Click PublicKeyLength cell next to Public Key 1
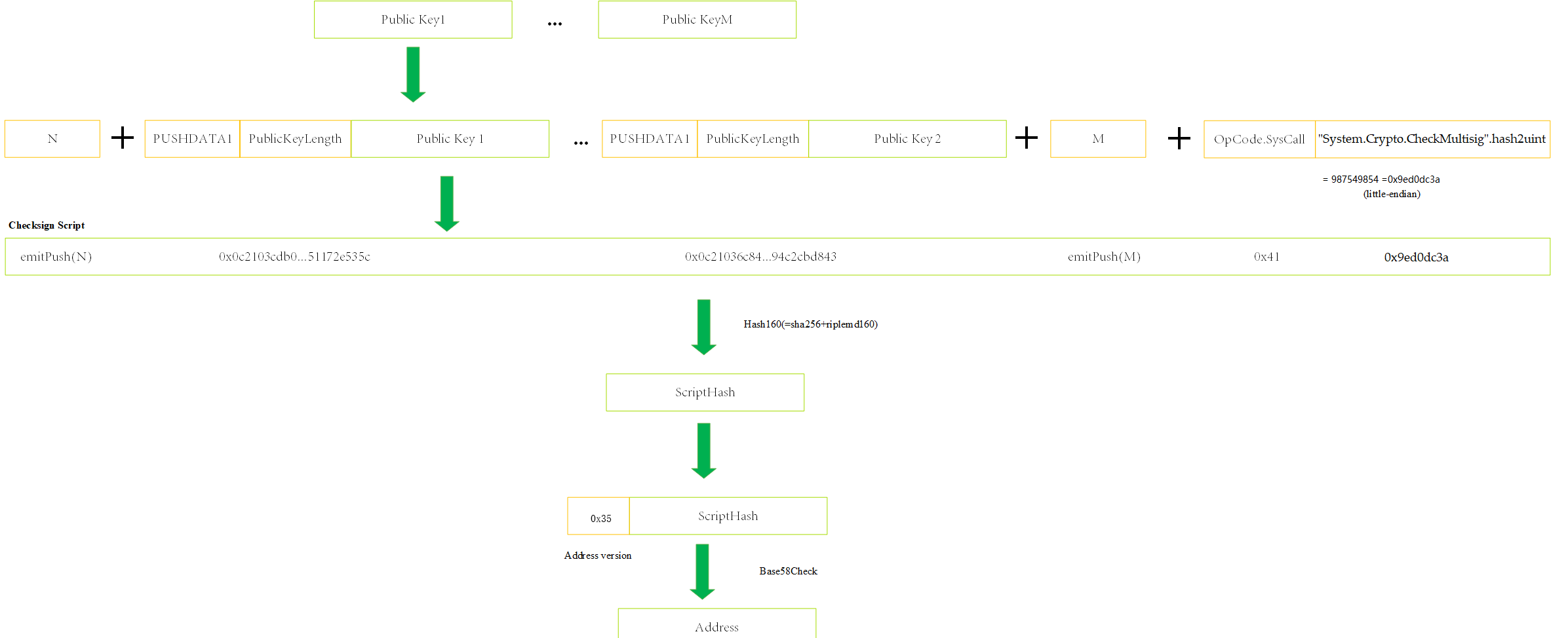The width and height of the screenshot is (1568, 638). pos(296,139)
